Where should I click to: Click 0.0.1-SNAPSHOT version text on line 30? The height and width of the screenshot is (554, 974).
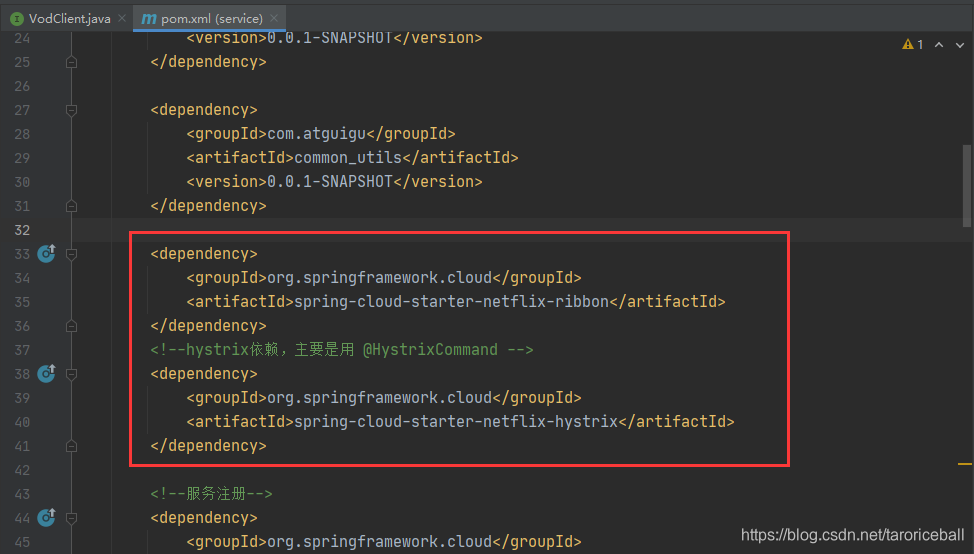coord(330,181)
